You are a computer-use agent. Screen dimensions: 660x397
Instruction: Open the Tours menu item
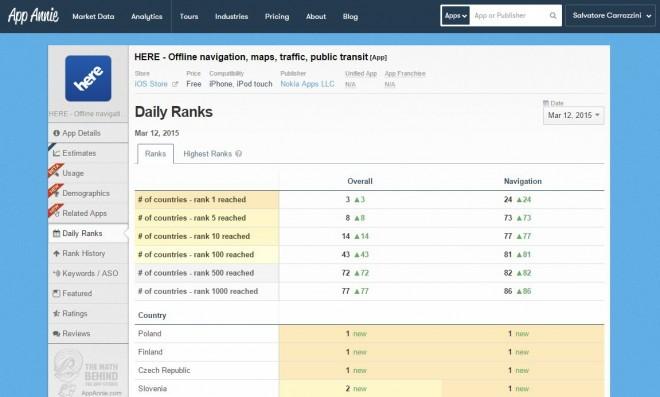(189, 16)
